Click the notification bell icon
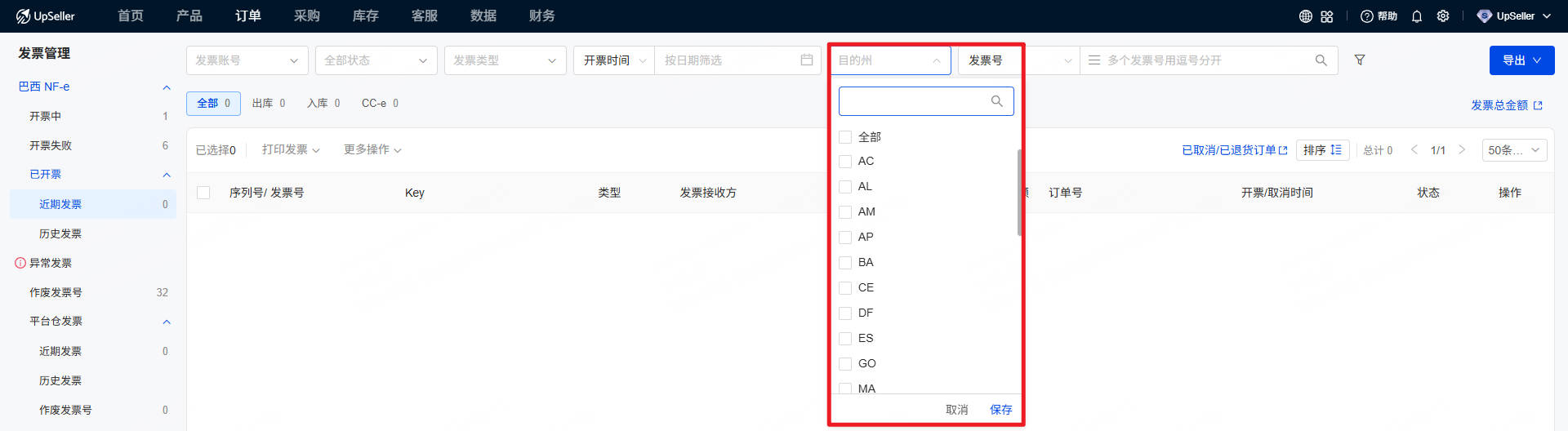This screenshot has width=1568, height=431. point(1417,16)
